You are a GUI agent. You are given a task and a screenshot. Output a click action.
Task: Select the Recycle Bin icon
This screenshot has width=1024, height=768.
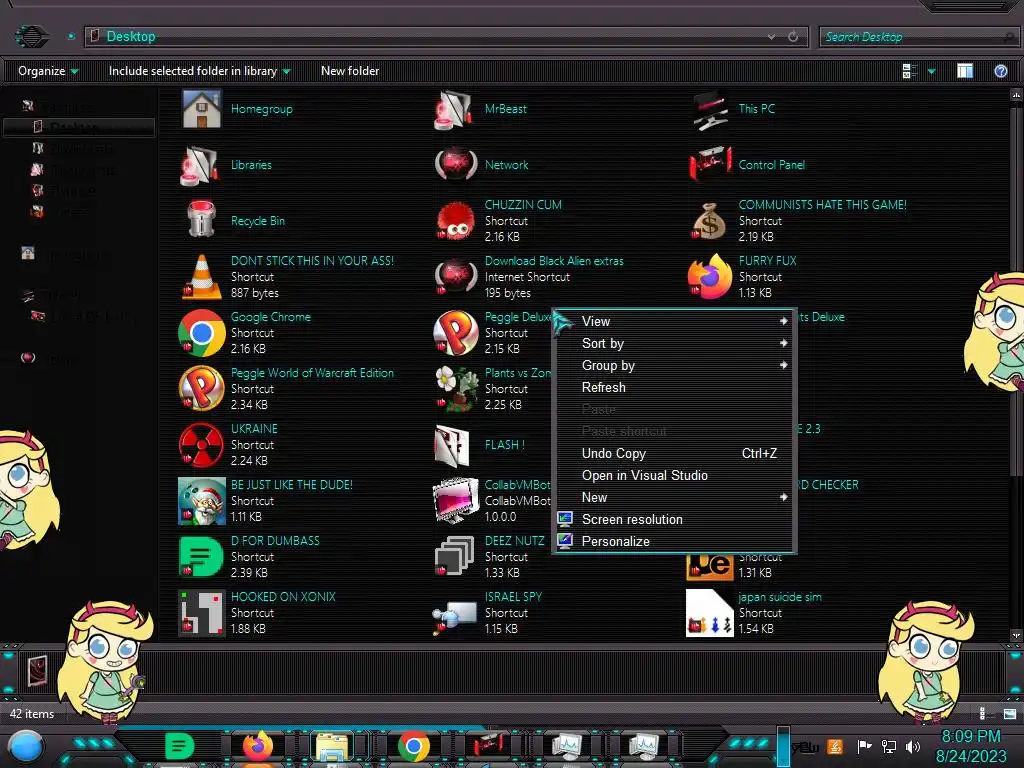(202, 221)
